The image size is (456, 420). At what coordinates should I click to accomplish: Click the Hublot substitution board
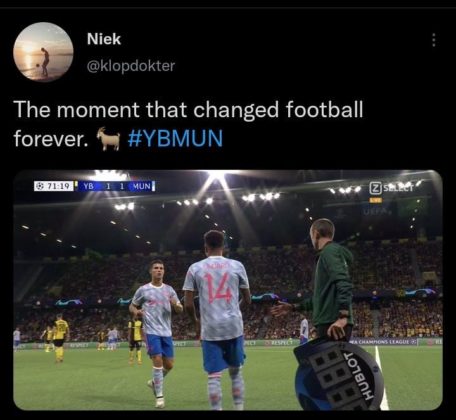[339, 374]
